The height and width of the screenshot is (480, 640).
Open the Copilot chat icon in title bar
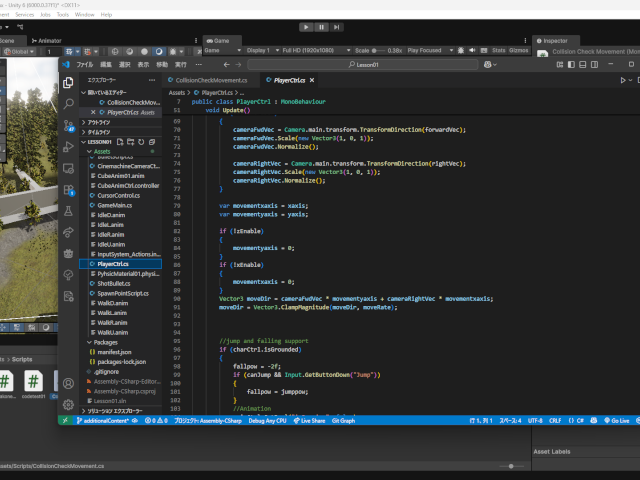487,64
